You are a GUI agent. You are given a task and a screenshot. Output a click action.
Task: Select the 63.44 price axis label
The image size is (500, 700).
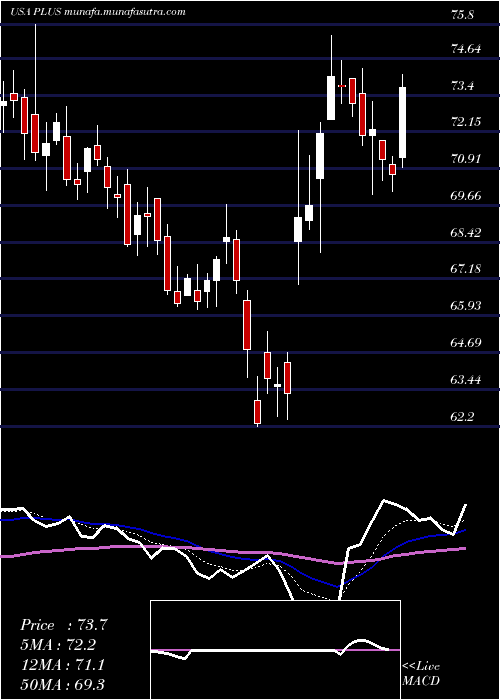click(x=466, y=380)
